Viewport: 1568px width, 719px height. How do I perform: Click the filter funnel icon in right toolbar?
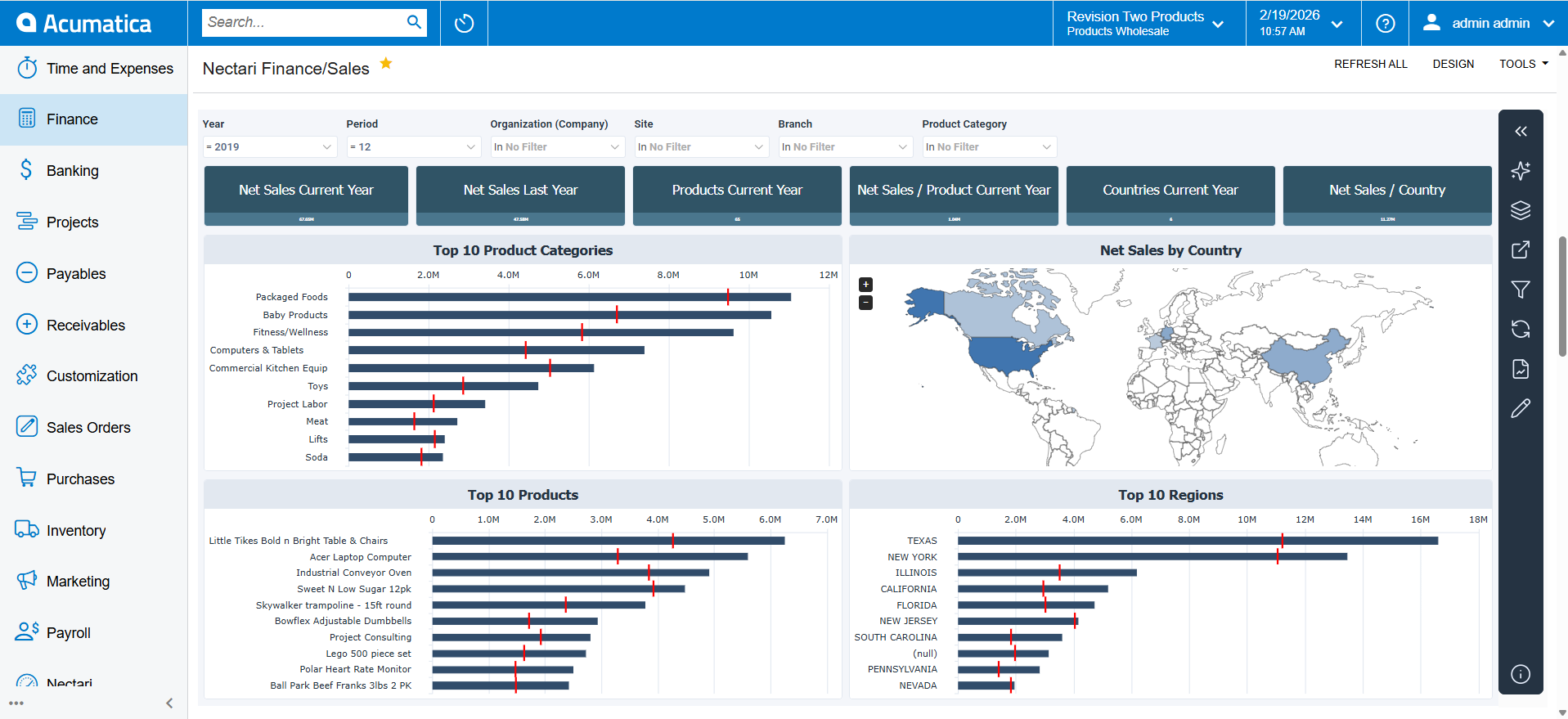(x=1520, y=290)
